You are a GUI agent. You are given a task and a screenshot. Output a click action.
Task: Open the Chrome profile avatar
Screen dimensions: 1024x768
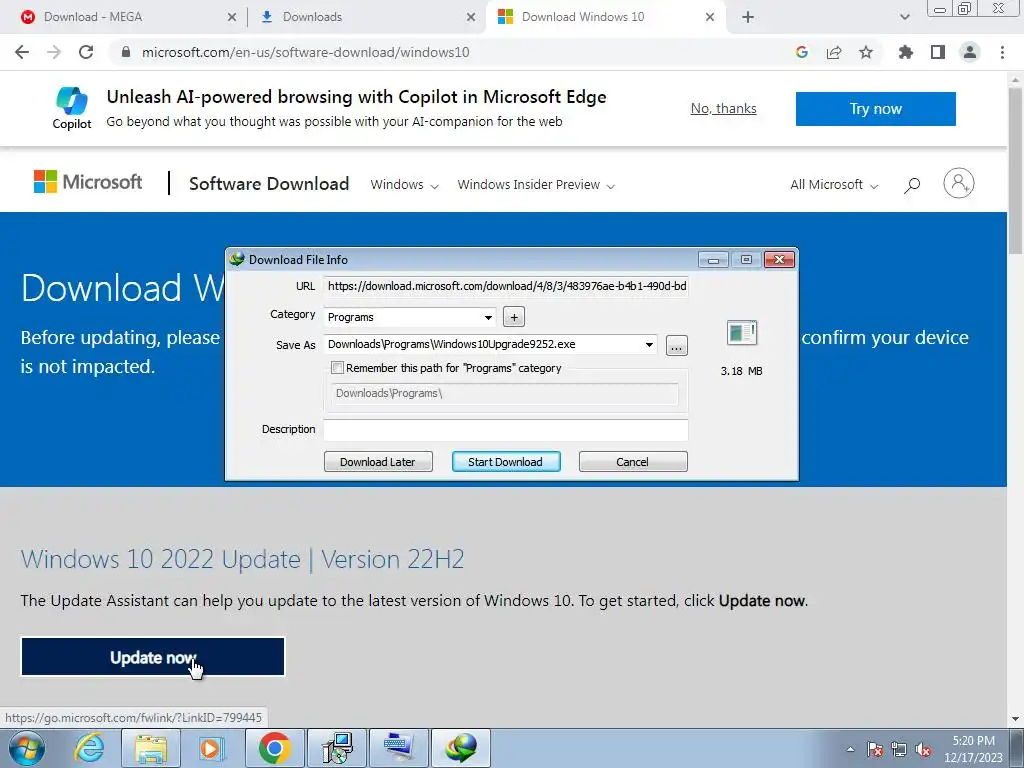click(x=970, y=52)
